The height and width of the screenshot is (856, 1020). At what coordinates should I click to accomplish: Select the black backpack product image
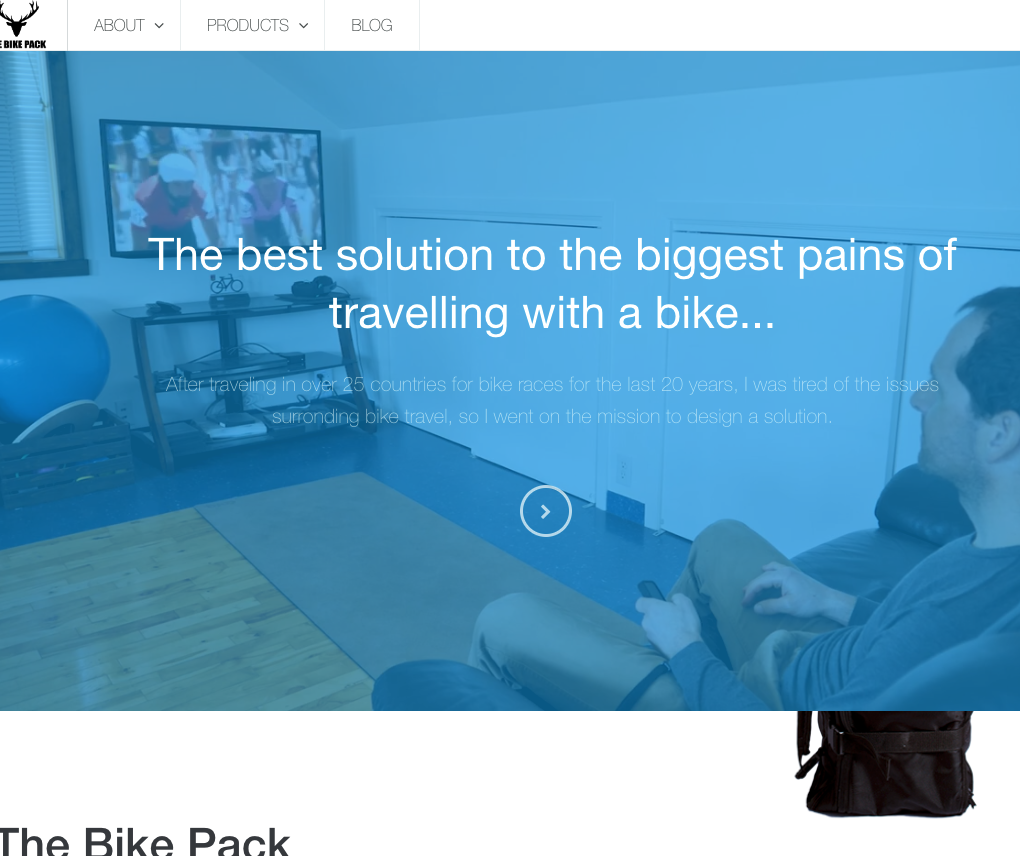click(886, 763)
